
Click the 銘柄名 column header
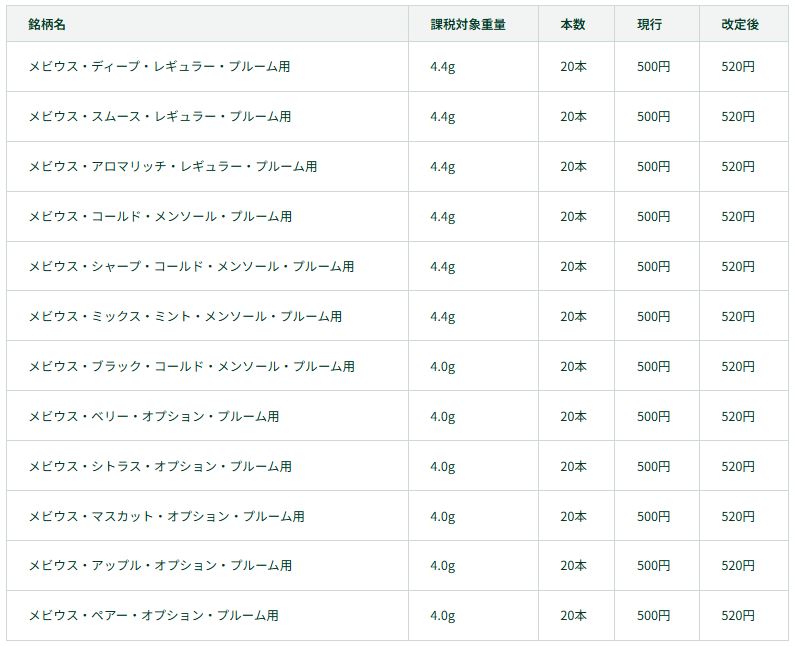click(x=48, y=24)
